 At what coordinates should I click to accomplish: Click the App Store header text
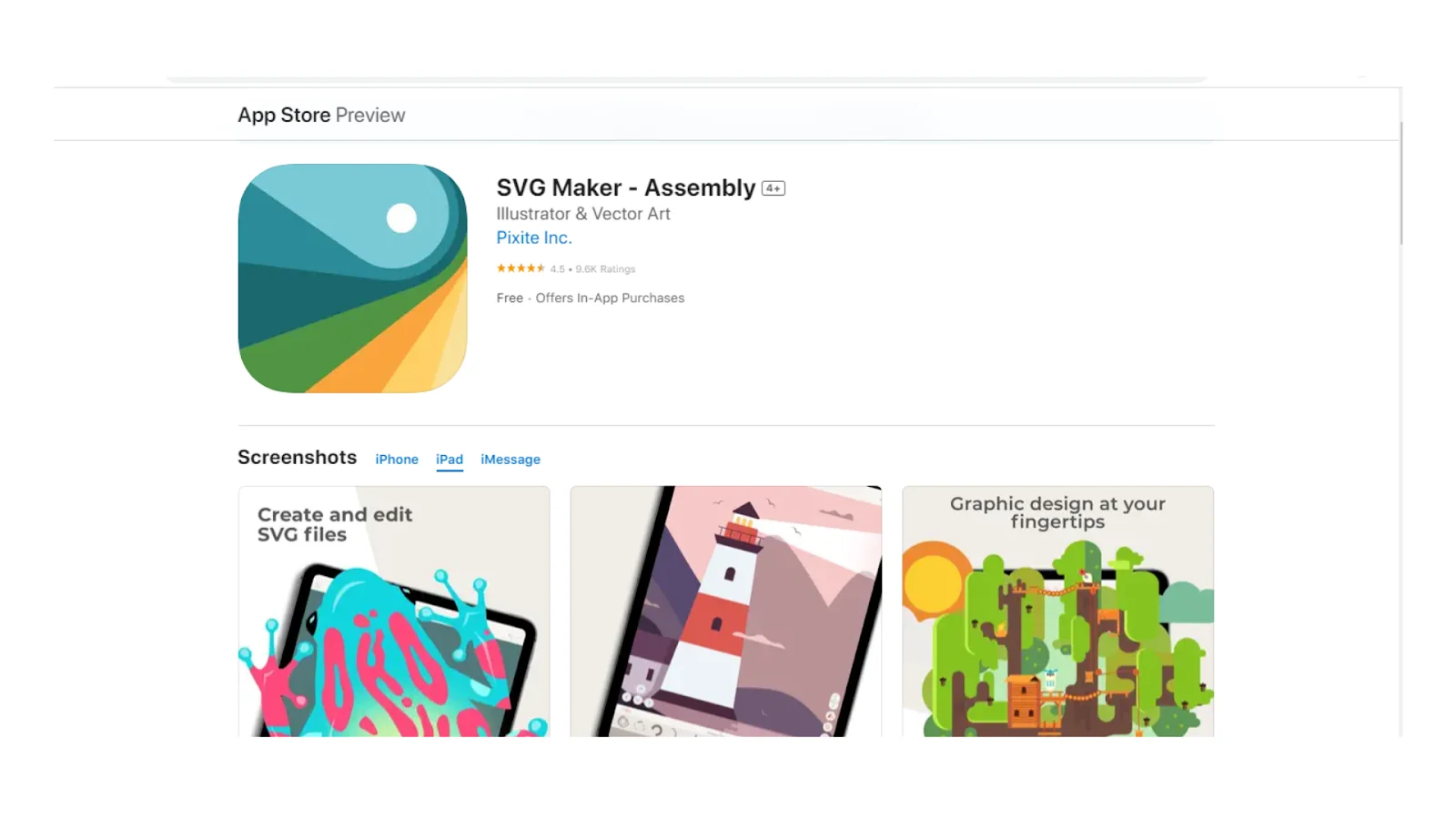tap(284, 115)
